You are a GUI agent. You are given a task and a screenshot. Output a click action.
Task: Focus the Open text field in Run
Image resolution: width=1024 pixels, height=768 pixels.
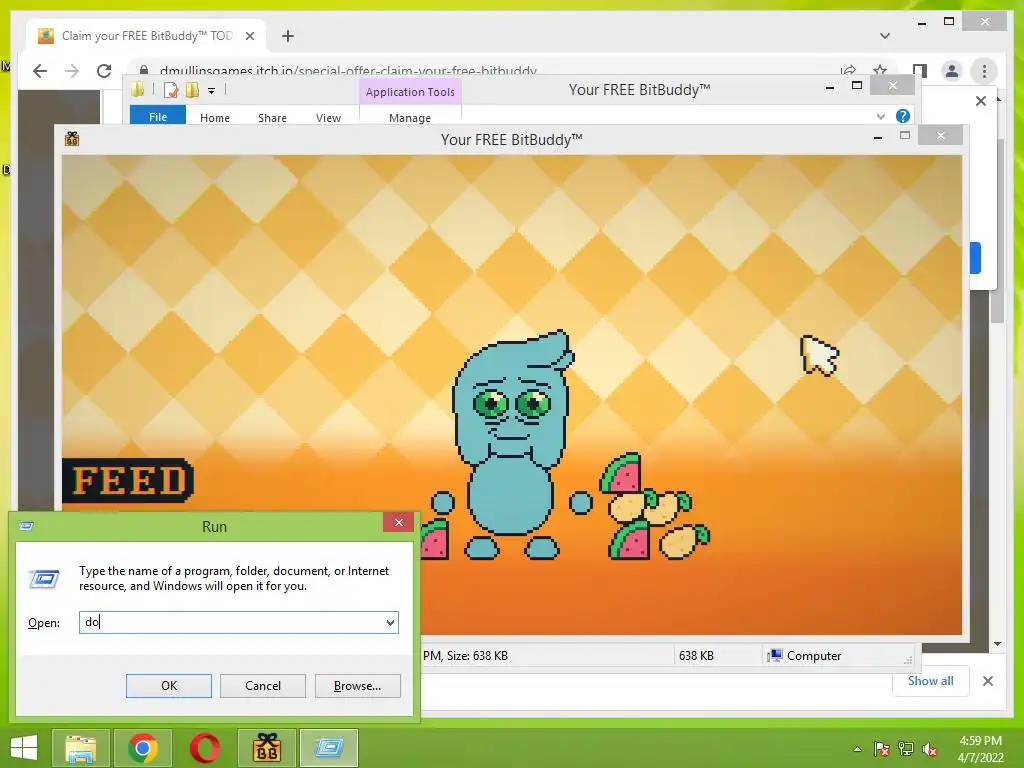point(238,622)
